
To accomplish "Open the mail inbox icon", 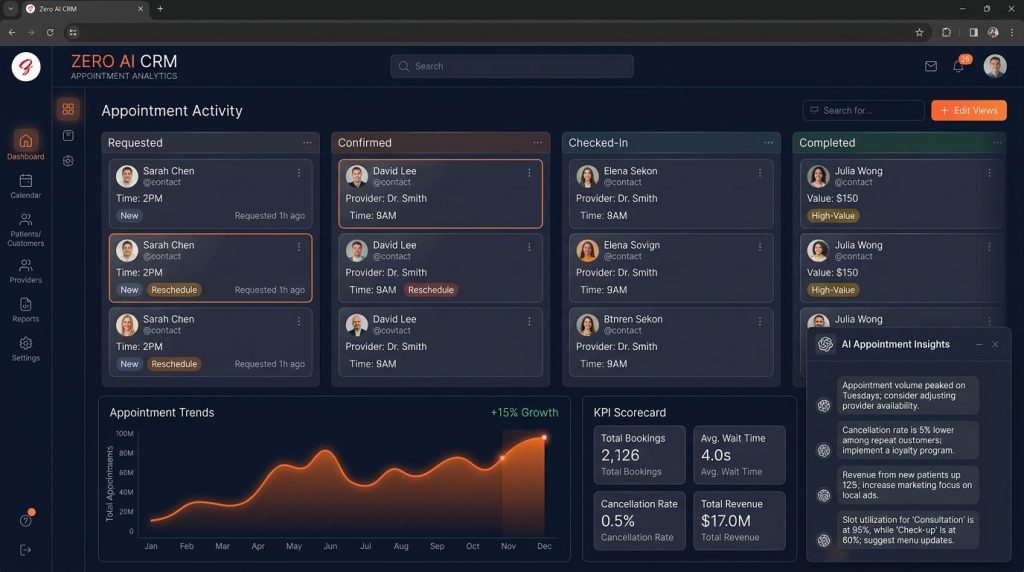I will coord(931,66).
